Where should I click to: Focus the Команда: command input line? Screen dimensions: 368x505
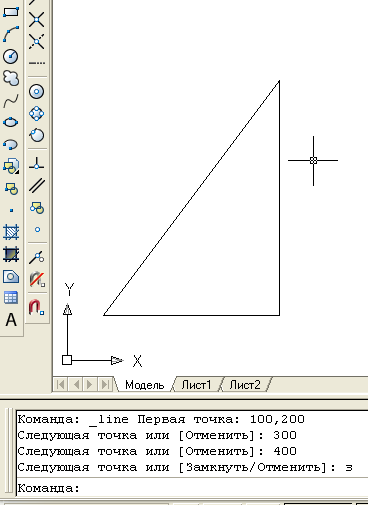(x=192, y=488)
